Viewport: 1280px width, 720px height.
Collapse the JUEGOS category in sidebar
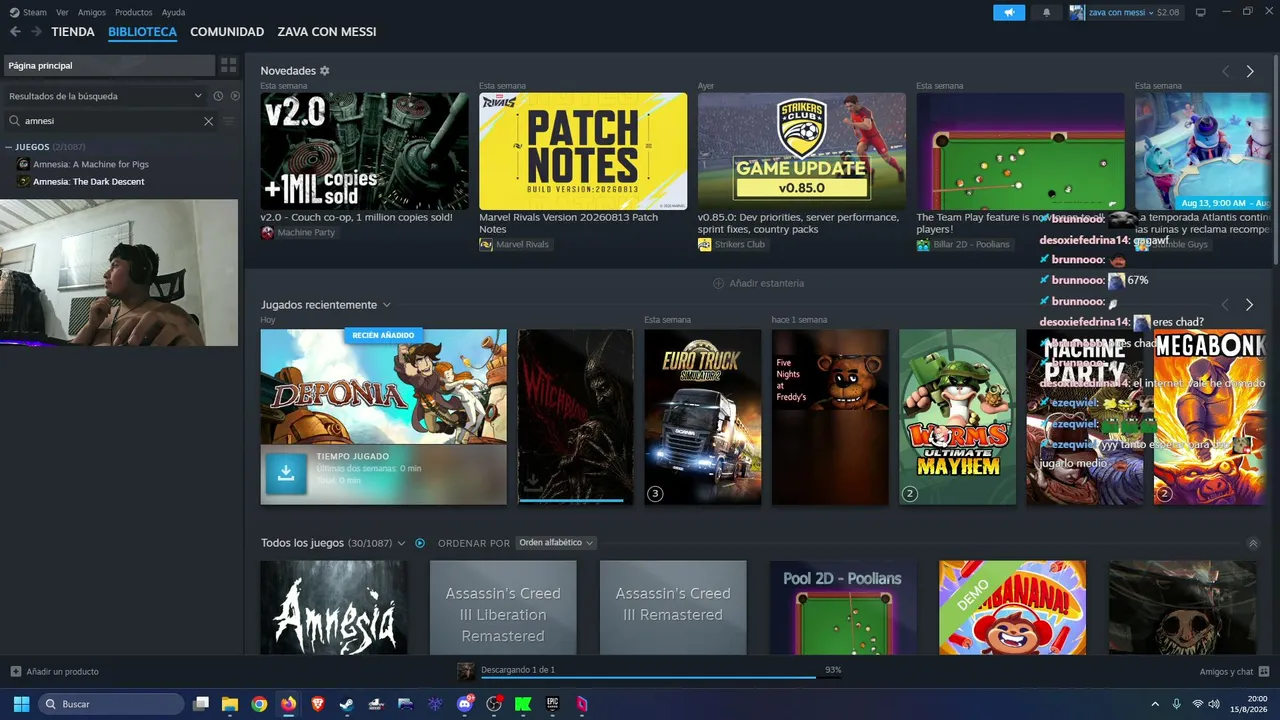[x=9, y=147]
